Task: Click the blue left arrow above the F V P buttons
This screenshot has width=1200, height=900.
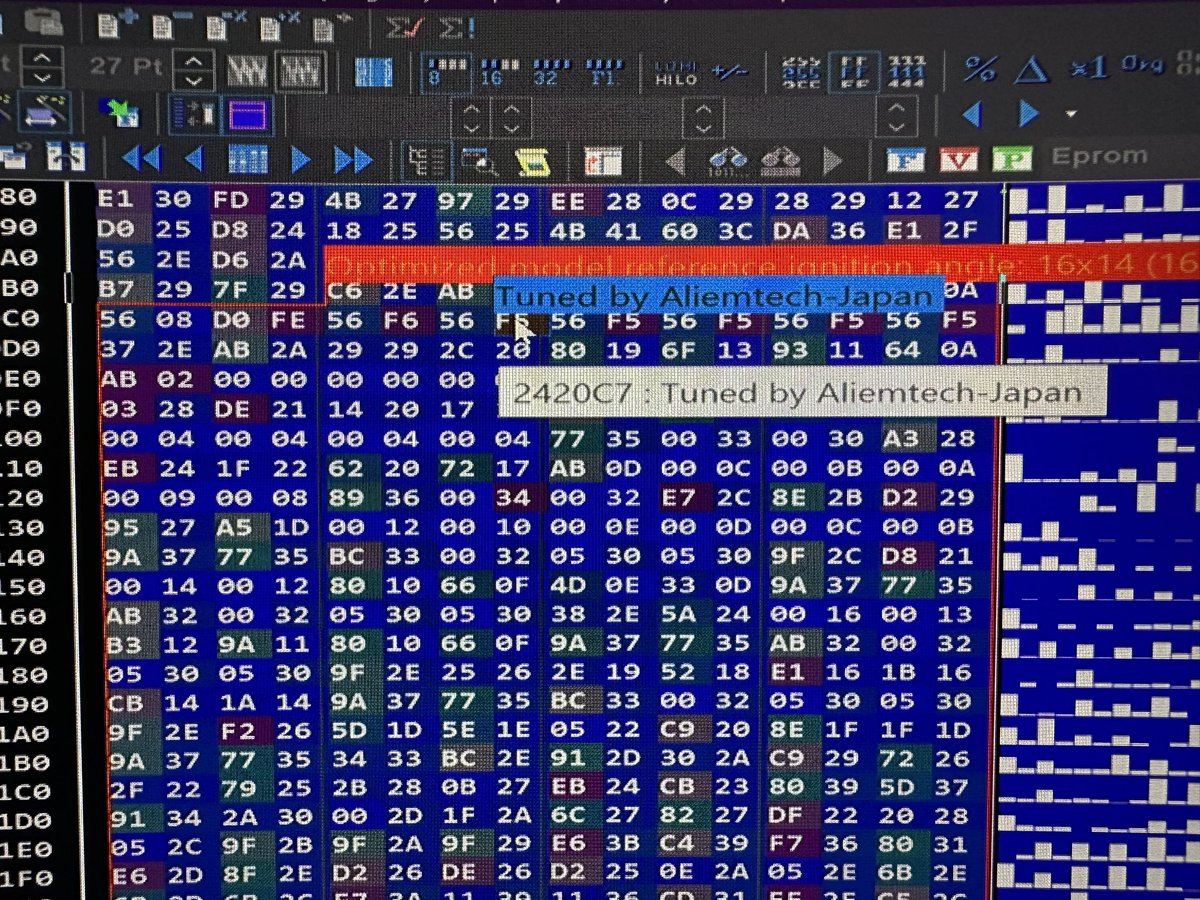Action: coord(971,115)
